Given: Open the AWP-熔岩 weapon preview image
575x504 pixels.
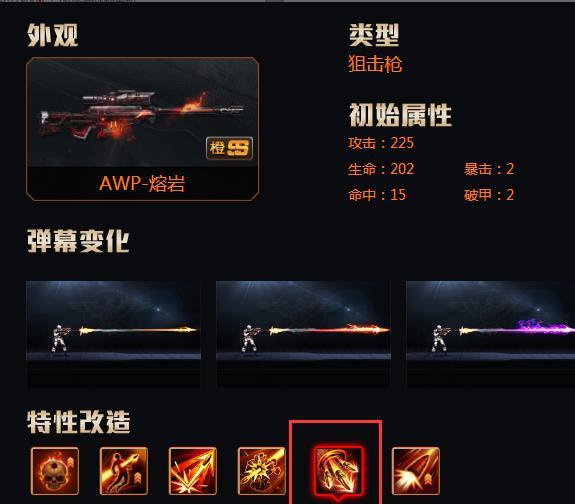Looking at the screenshot, I should coord(143,112).
